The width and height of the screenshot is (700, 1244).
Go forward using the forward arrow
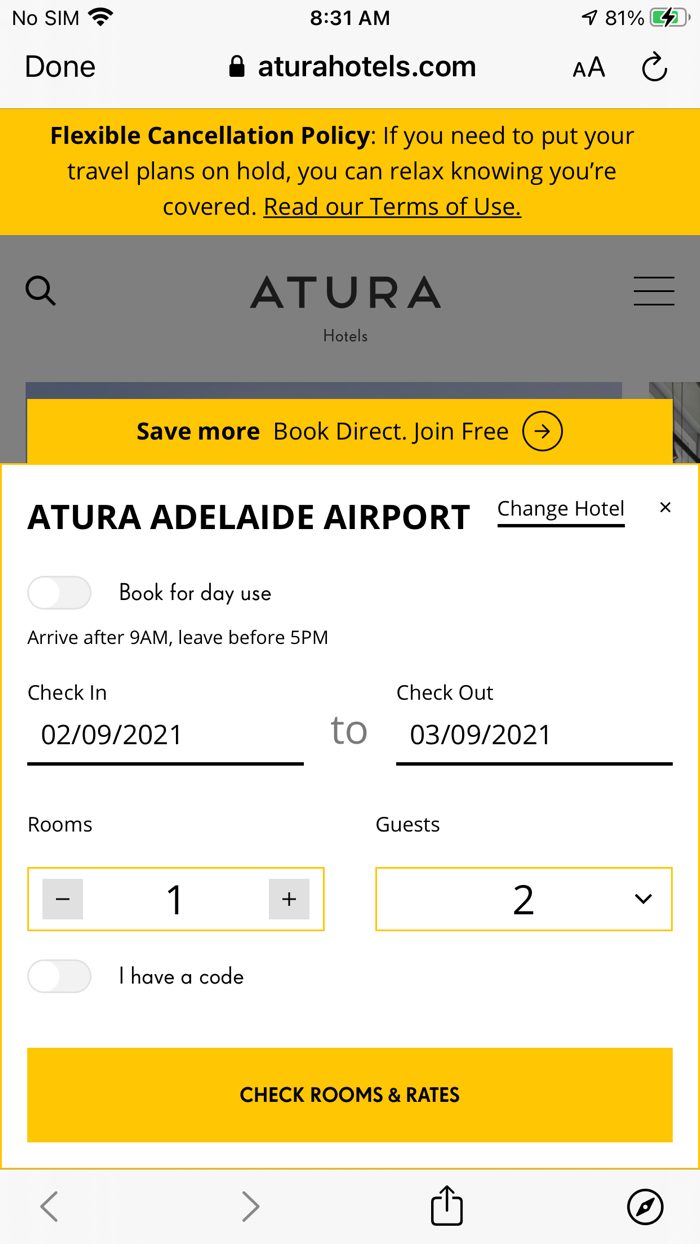(250, 1206)
